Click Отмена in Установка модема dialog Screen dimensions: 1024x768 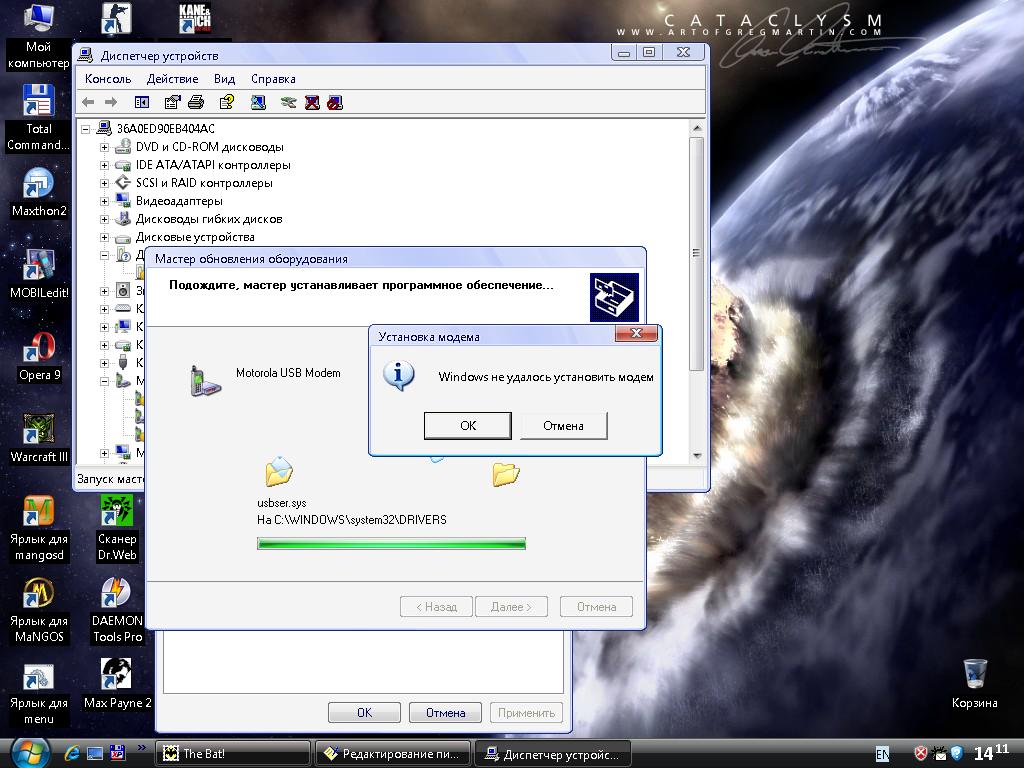pyautogui.click(x=564, y=426)
